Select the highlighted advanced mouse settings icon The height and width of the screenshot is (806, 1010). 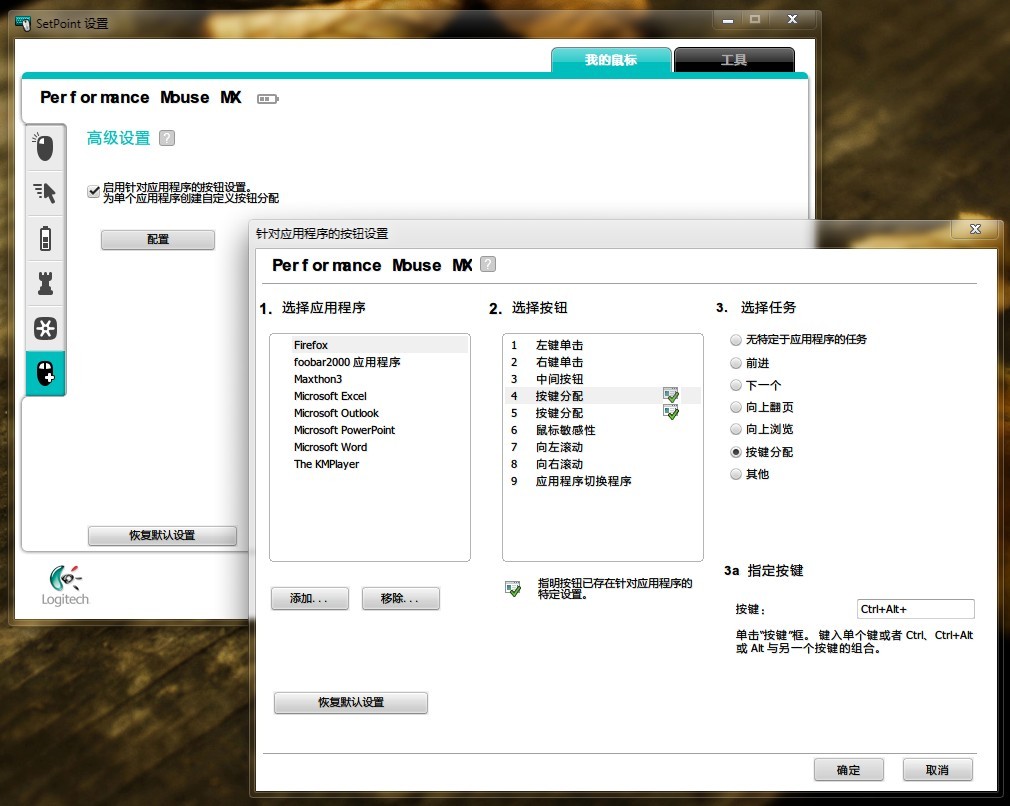click(45, 373)
